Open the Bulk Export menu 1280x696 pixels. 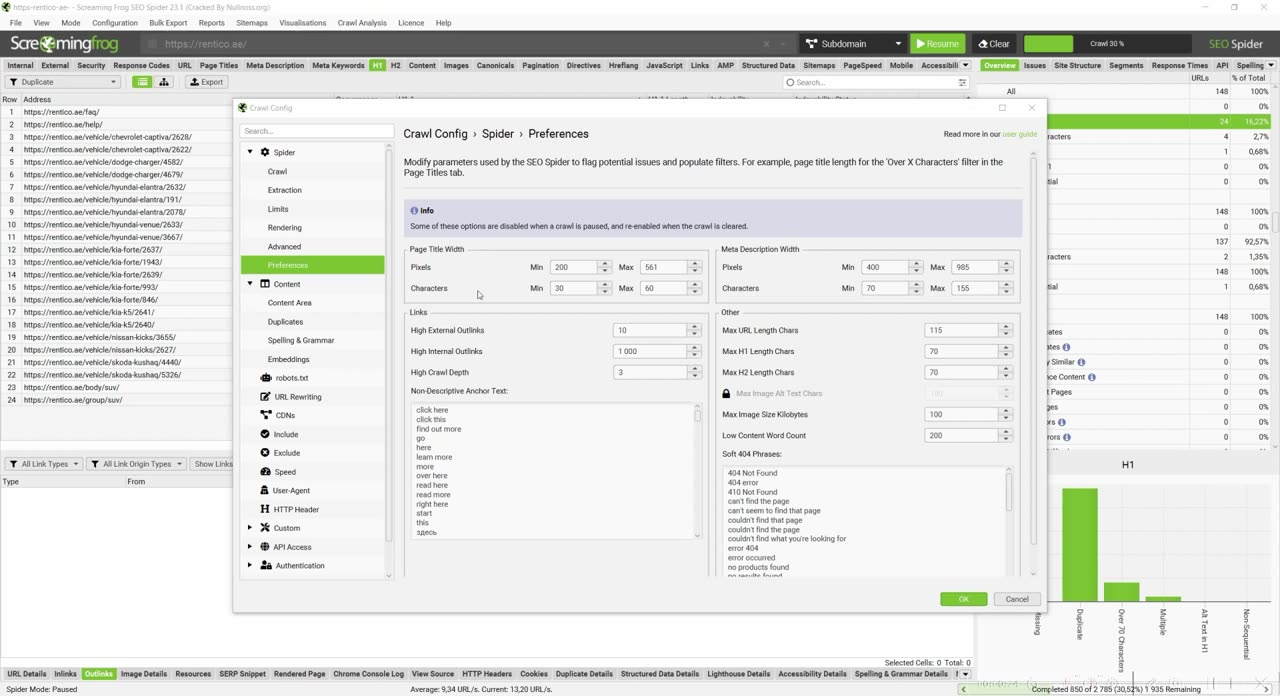pyautogui.click(x=168, y=22)
